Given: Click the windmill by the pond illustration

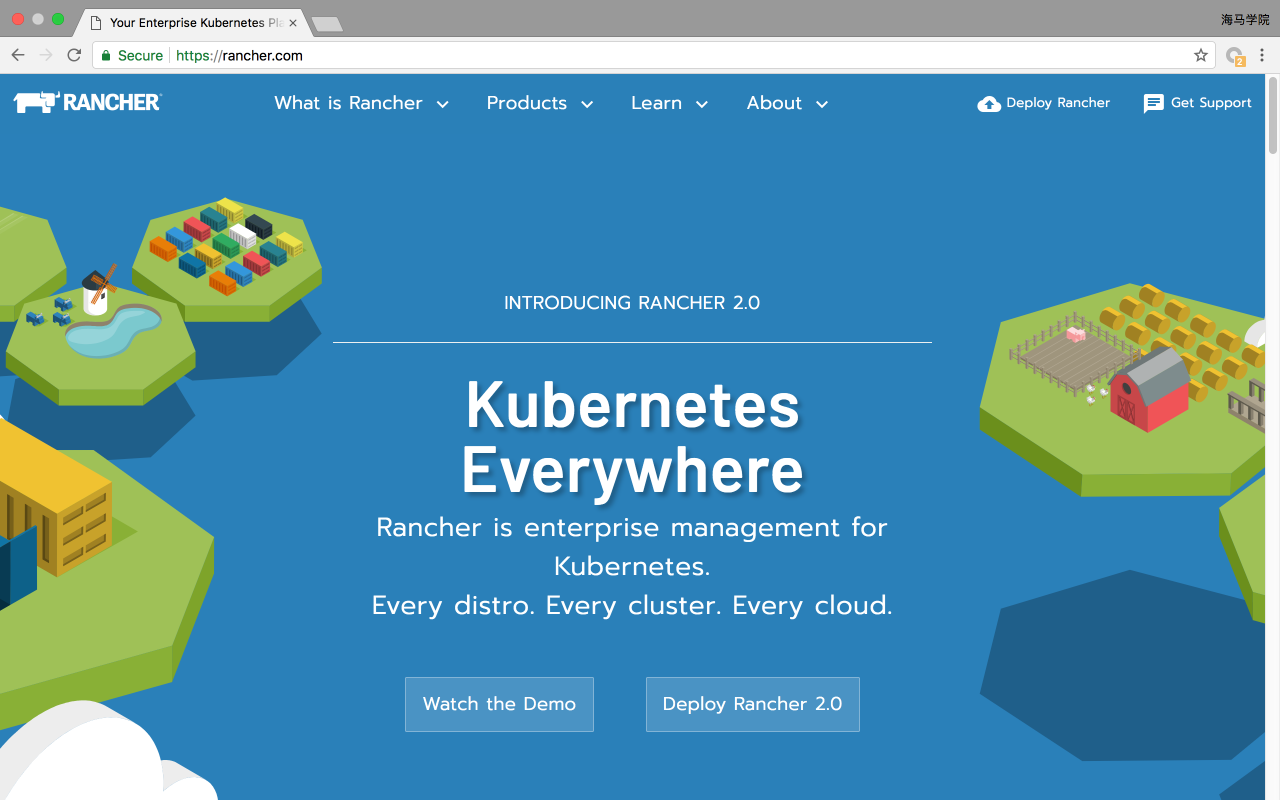Looking at the screenshot, I should tap(98, 290).
